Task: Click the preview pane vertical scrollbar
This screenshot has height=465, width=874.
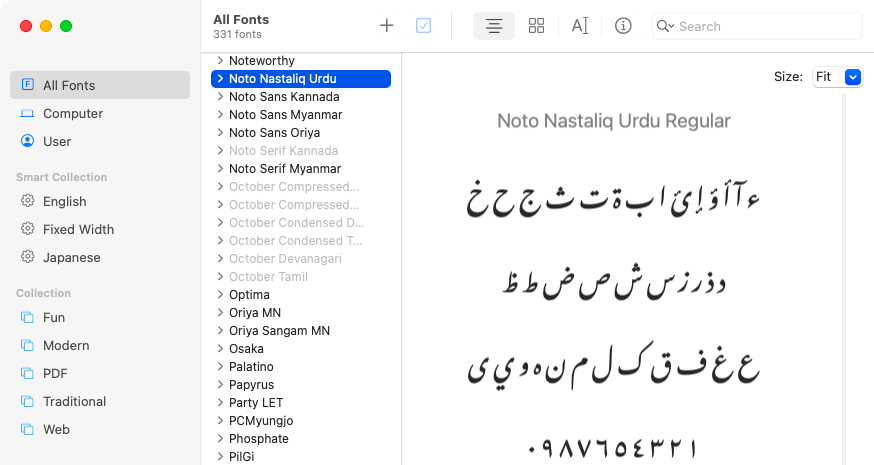Action: click(845, 280)
